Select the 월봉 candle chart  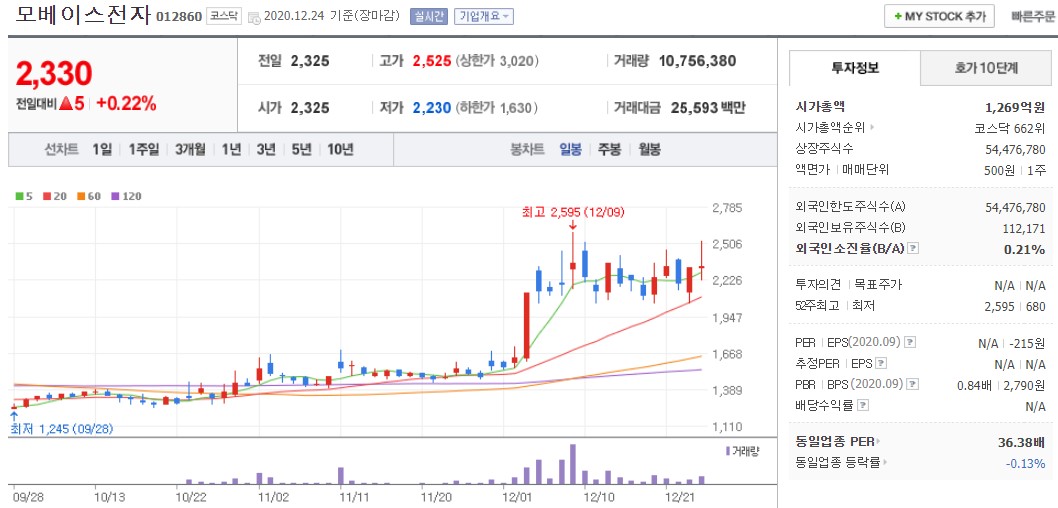[x=649, y=149]
